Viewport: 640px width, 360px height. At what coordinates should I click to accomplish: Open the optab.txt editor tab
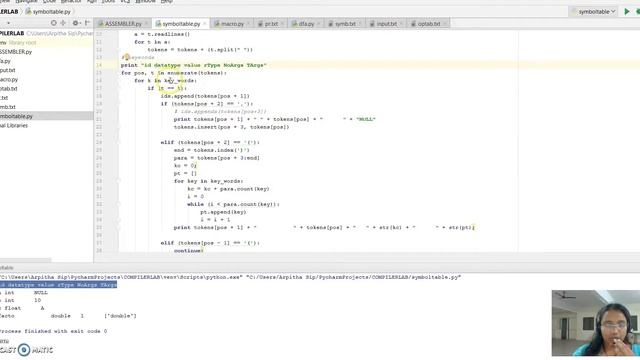tap(429, 24)
